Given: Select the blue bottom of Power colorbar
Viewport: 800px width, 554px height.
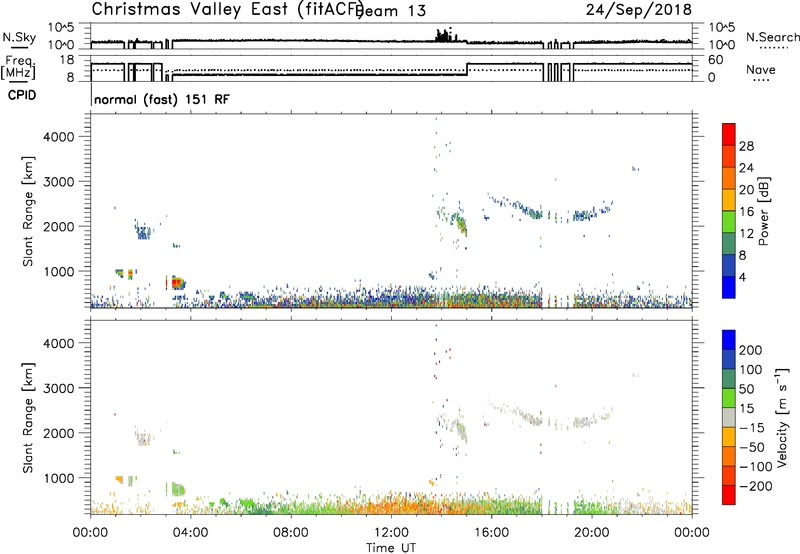Looking at the screenshot, I should tap(729, 287).
